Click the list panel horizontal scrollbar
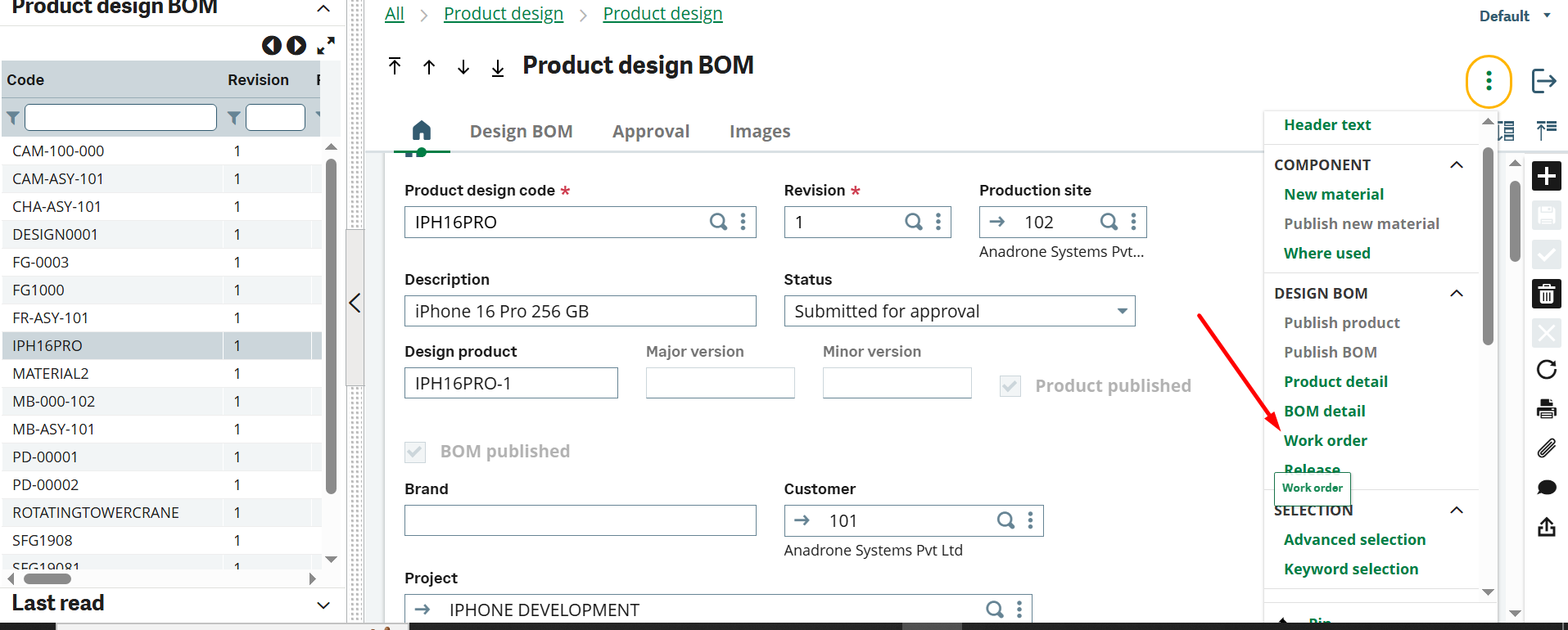This screenshot has height=630, width=1568. [x=47, y=578]
